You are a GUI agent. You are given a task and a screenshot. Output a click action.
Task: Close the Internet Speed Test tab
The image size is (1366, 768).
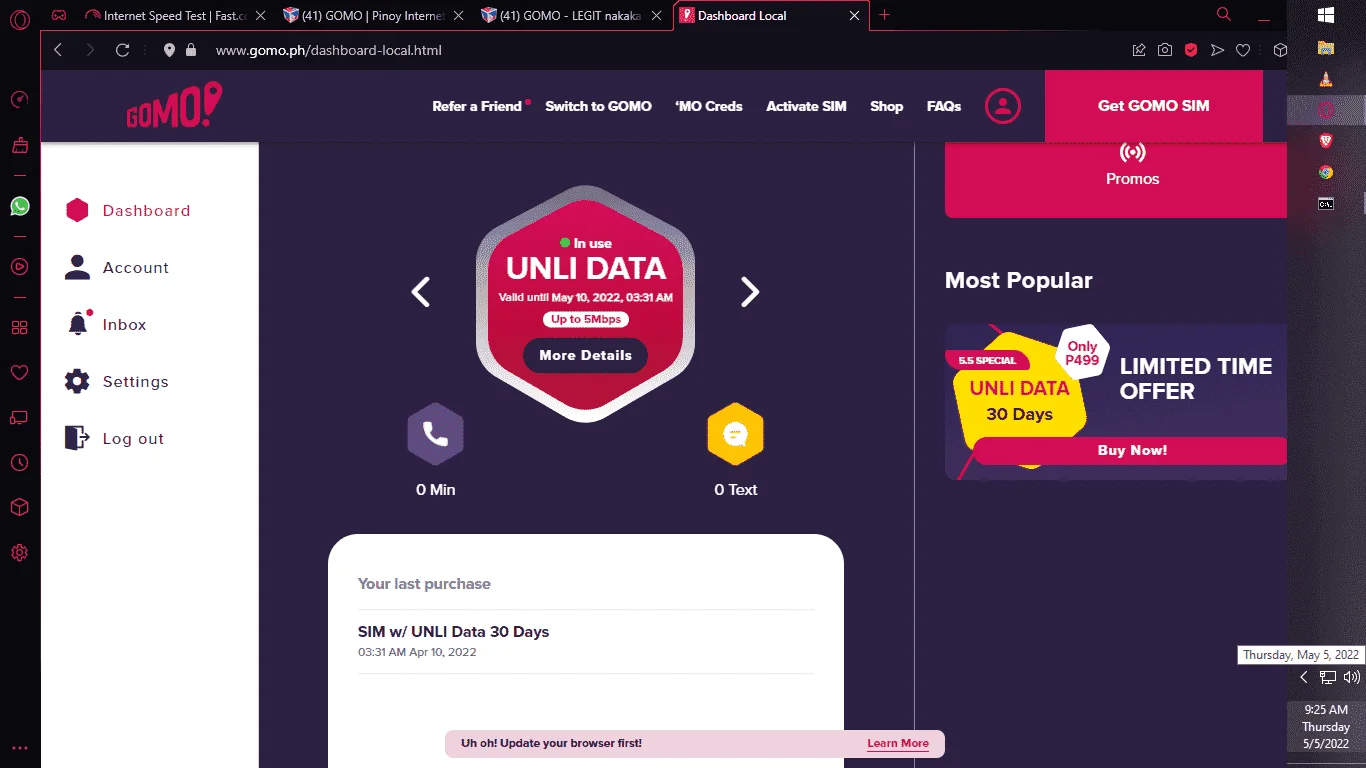(259, 16)
